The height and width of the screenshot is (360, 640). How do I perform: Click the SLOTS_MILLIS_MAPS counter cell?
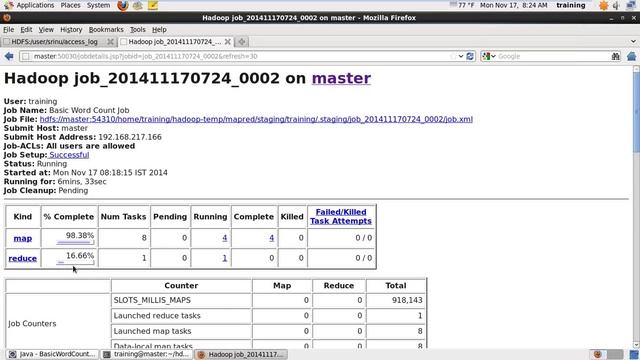coord(181,300)
